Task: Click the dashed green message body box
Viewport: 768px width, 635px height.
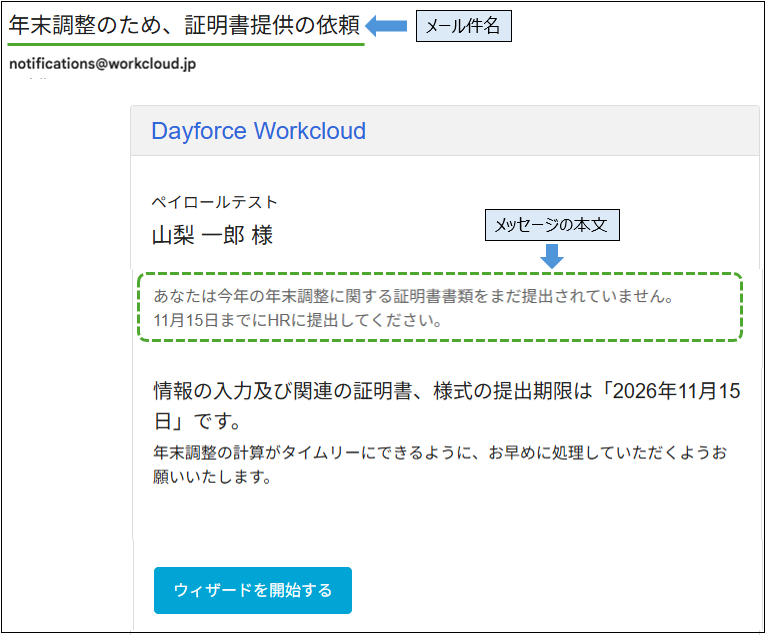Action: tap(440, 307)
